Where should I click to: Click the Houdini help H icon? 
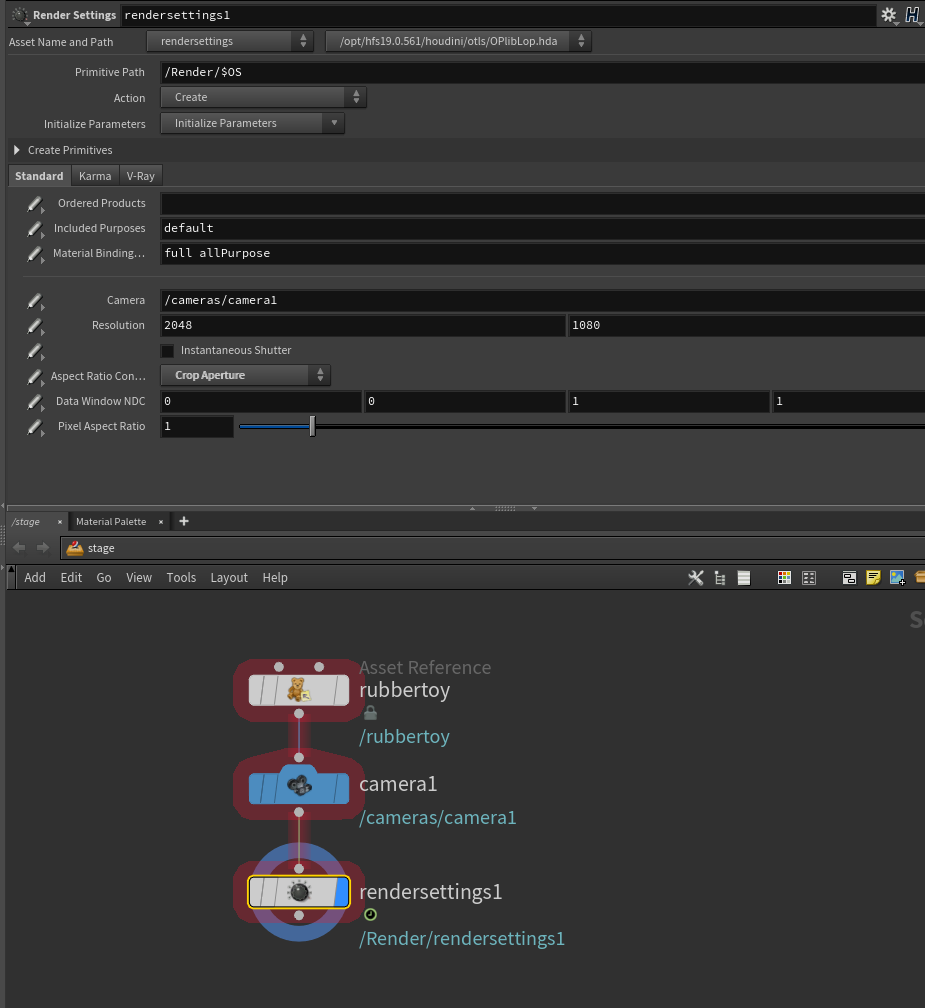point(912,15)
